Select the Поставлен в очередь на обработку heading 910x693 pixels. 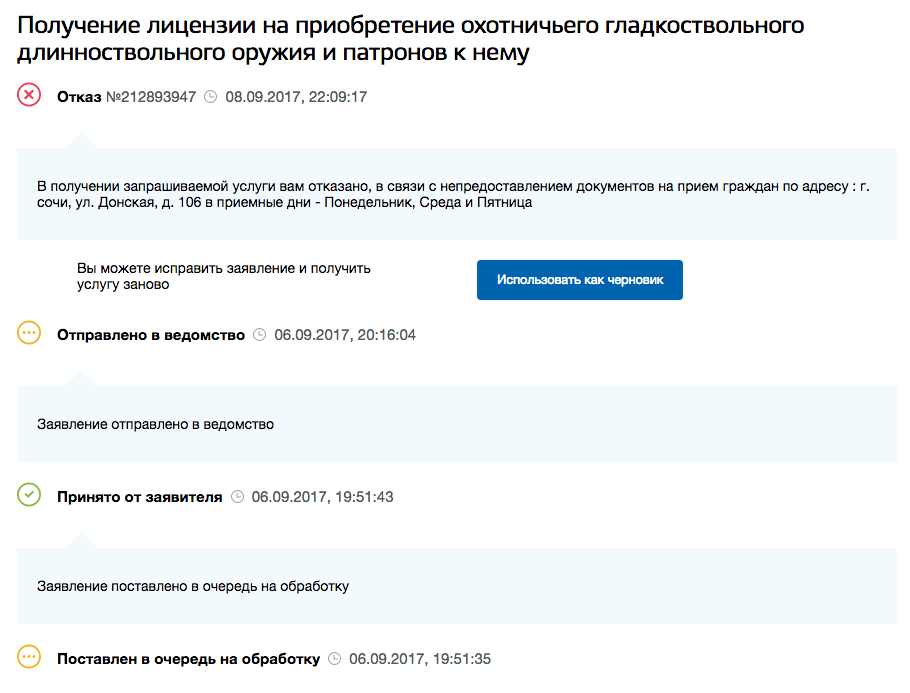188,659
